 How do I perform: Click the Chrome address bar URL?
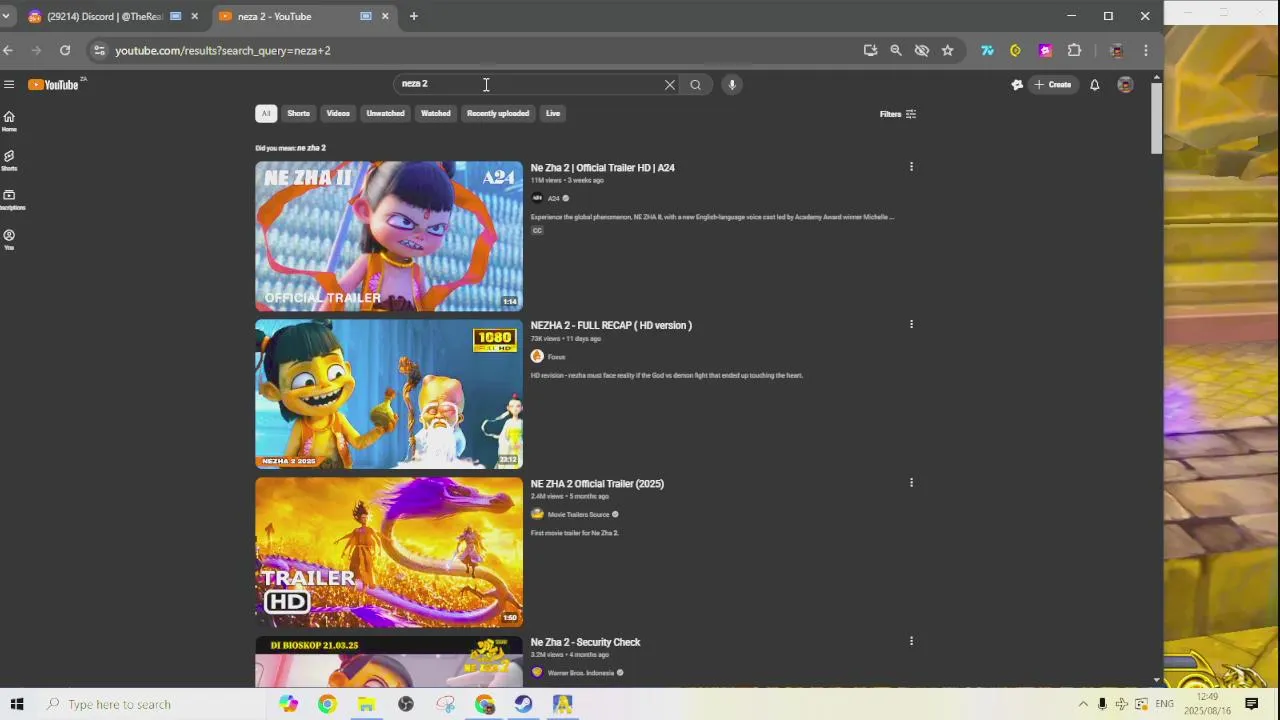click(223, 50)
